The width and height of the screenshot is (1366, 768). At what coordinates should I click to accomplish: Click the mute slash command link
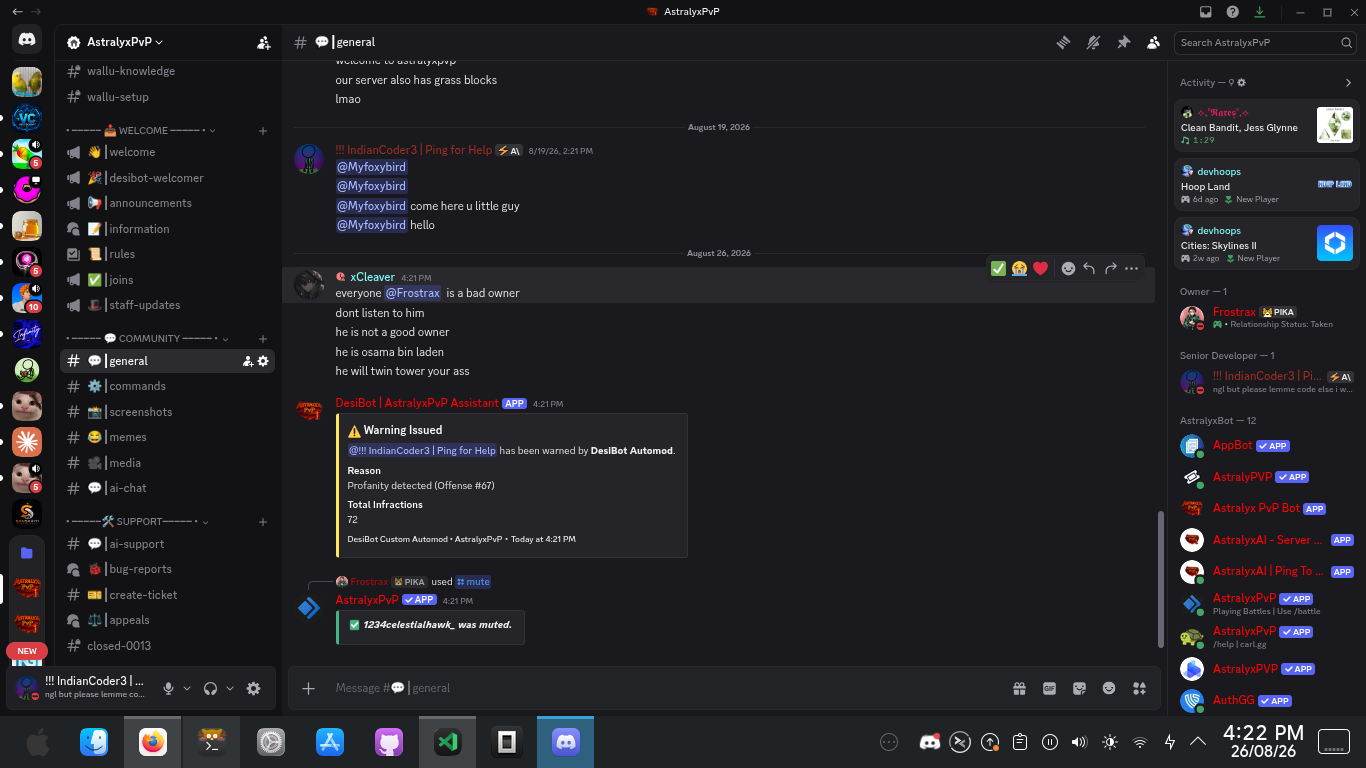click(473, 582)
